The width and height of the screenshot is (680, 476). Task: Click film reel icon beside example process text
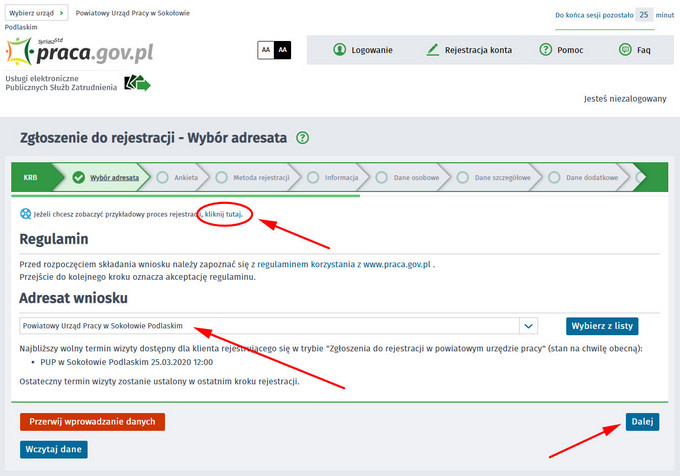click(26, 214)
